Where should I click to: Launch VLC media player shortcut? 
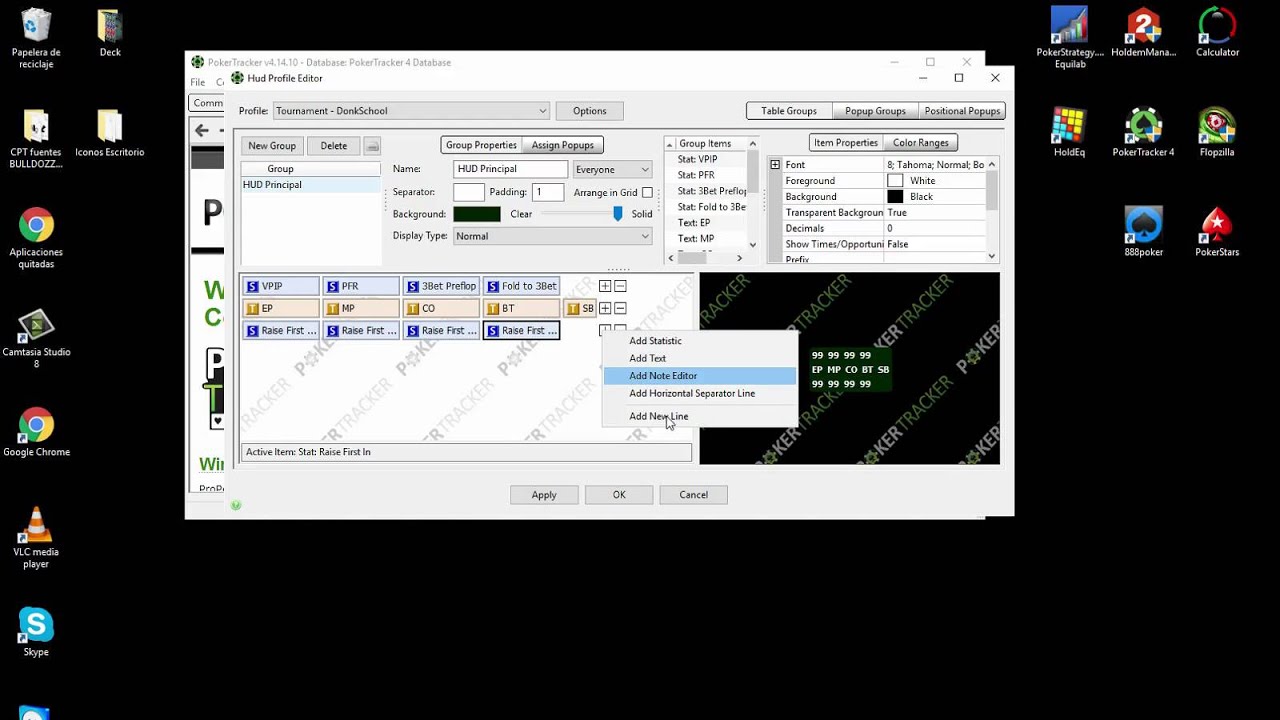point(36,538)
